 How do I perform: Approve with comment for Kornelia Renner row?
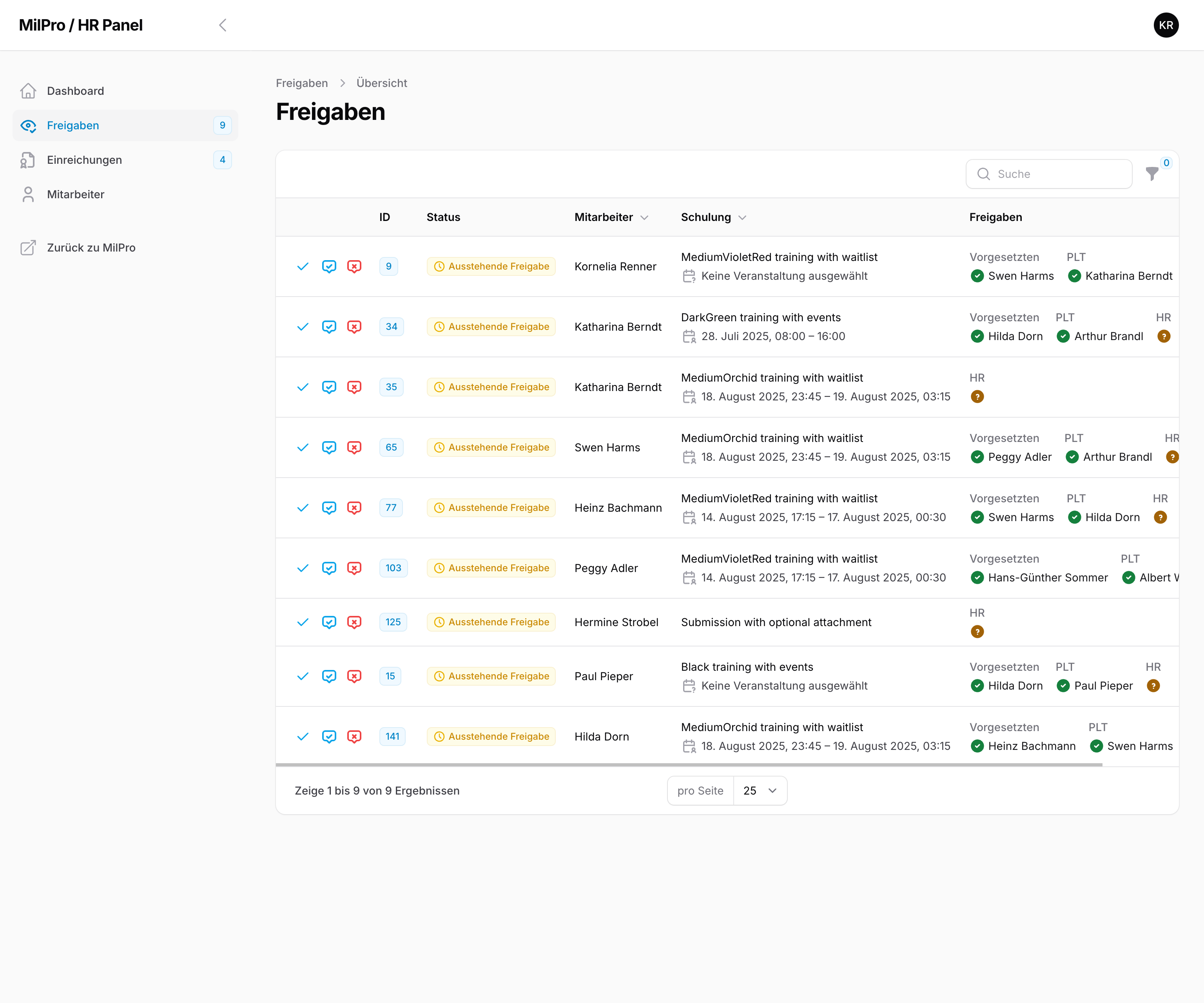point(329,266)
